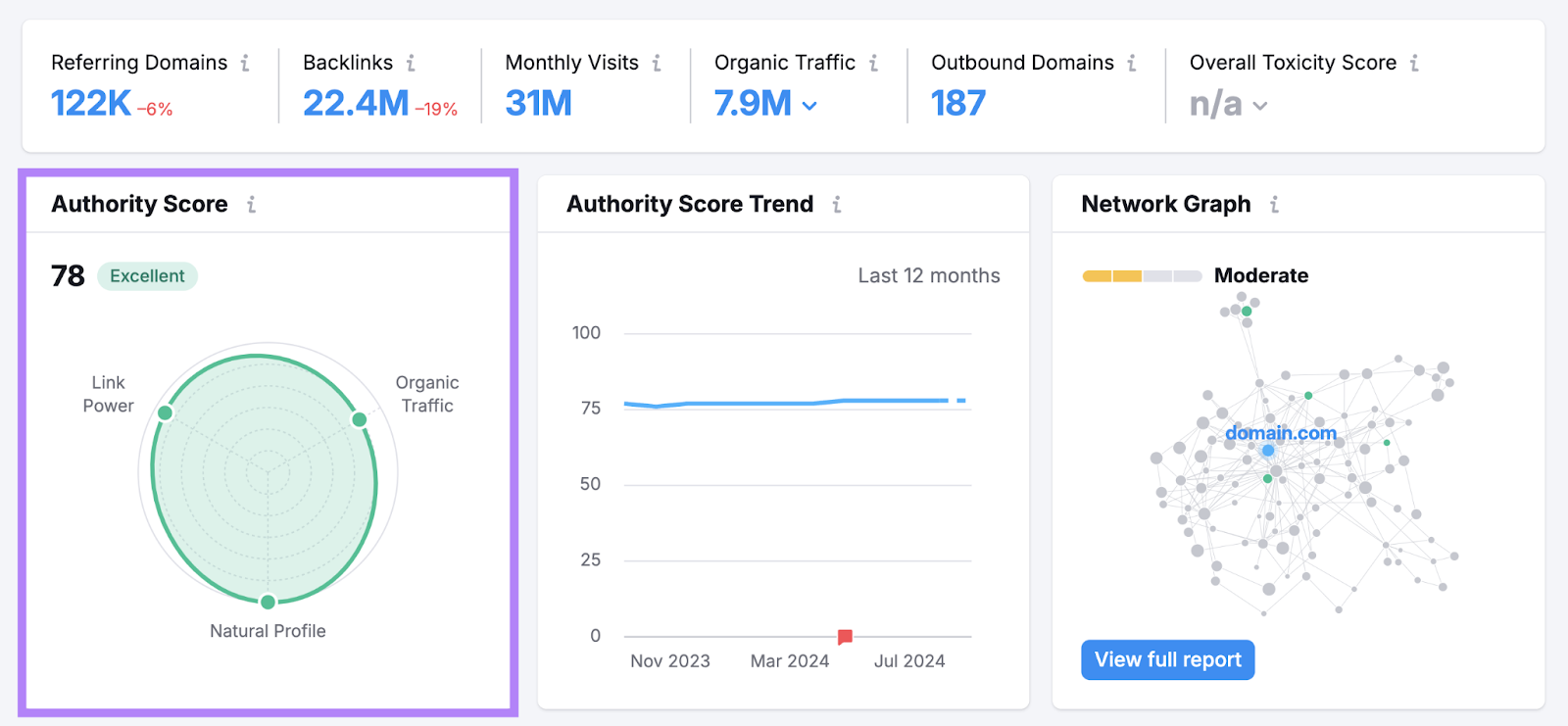Image resolution: width=1568 pixels, height=726 pixels.
Task: Click Network Graph info icon
Action: pyautogui.click(x=1274, y=204)
